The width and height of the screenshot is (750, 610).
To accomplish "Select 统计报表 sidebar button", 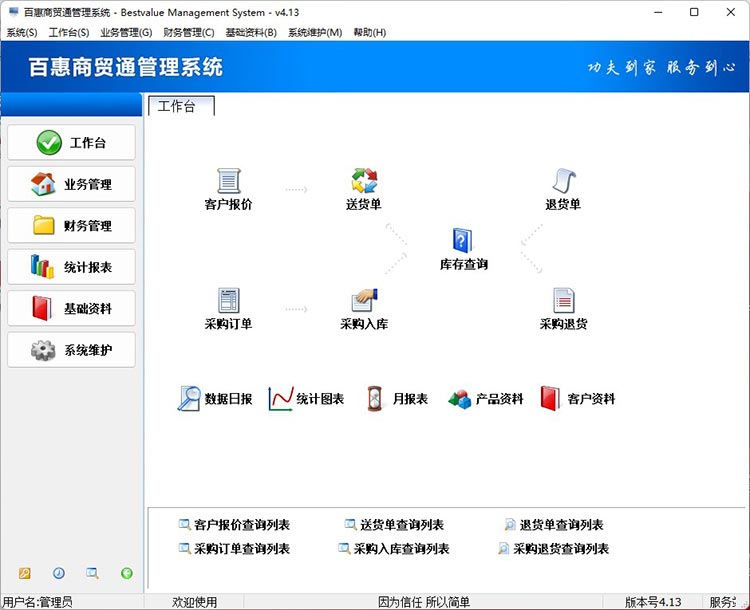I will click(x=71, y=267).
